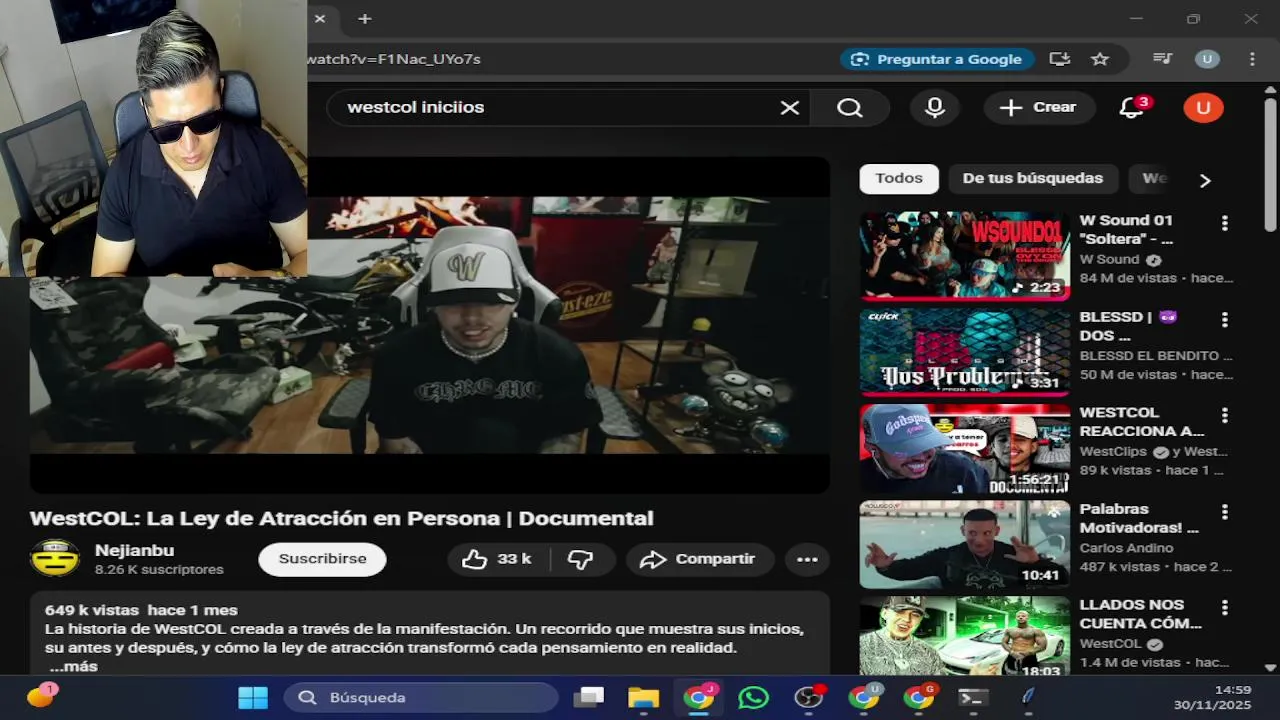Select the De tus búsquedas chip
Image resolution: width=1280 pixels, height=720 pixels.
tap(1032, 178)
